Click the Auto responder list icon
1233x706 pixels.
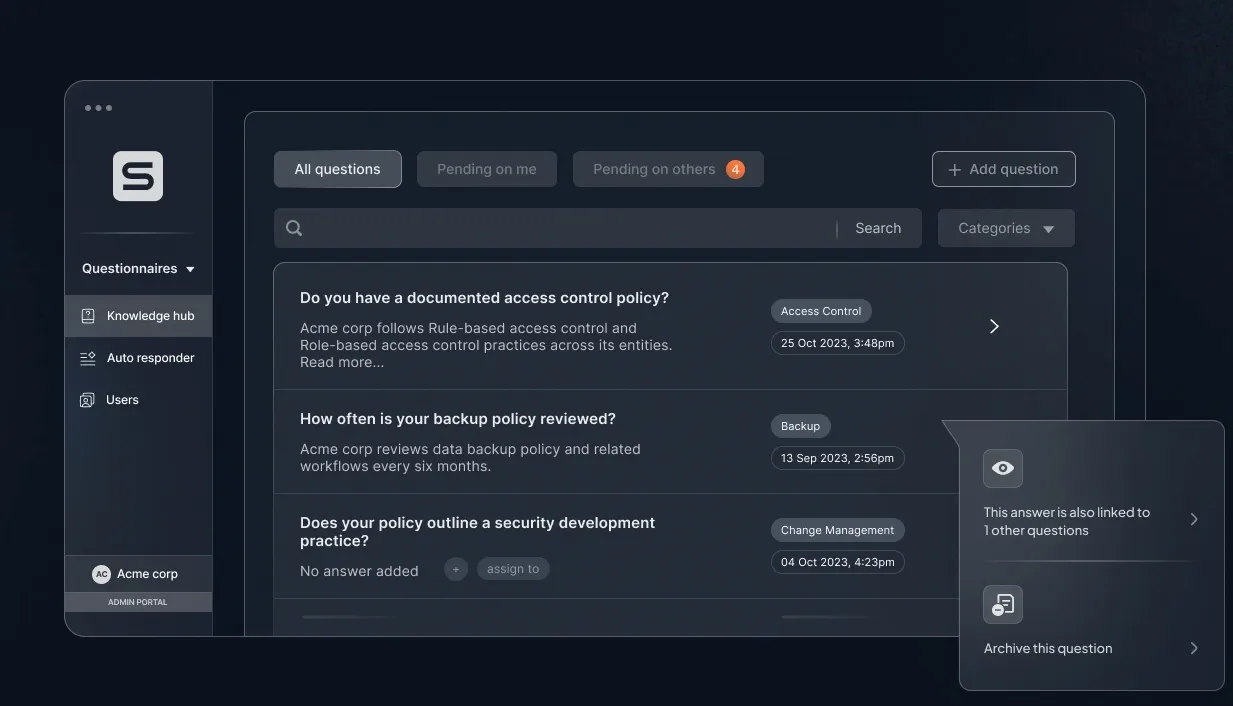coord(88,358)
